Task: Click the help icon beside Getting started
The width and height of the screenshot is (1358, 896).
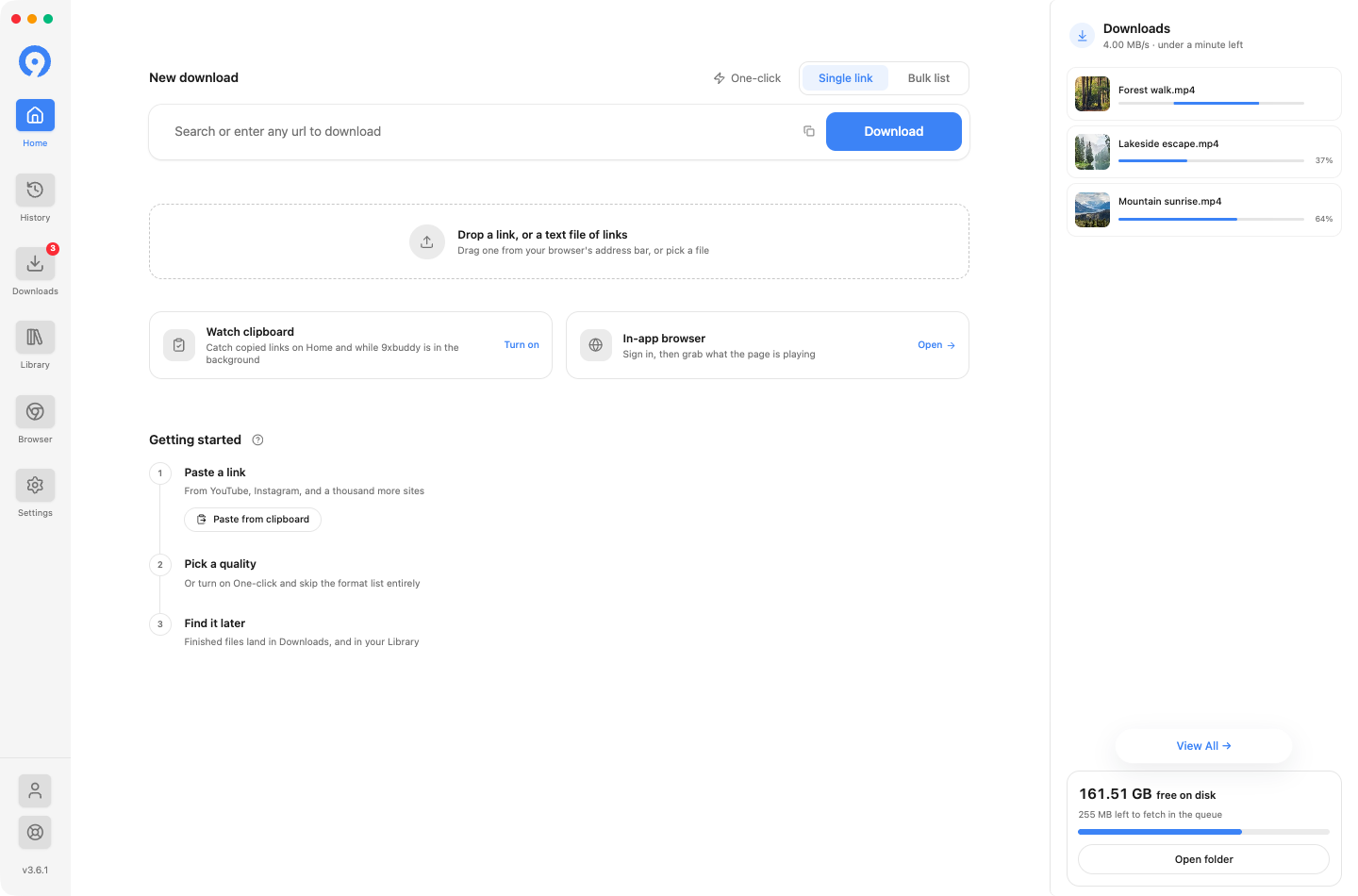Action: [257, 440]
